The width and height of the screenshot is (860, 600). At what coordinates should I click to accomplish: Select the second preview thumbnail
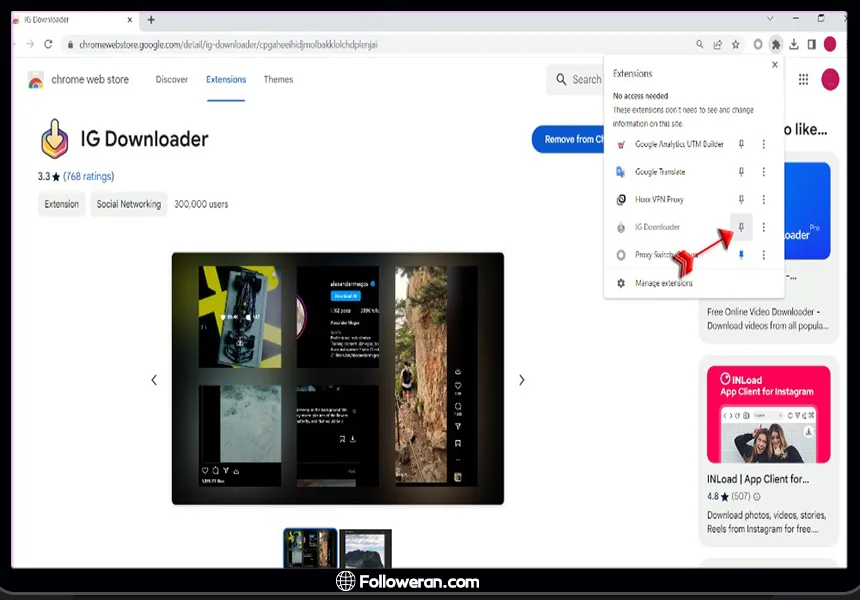(365, 548)
